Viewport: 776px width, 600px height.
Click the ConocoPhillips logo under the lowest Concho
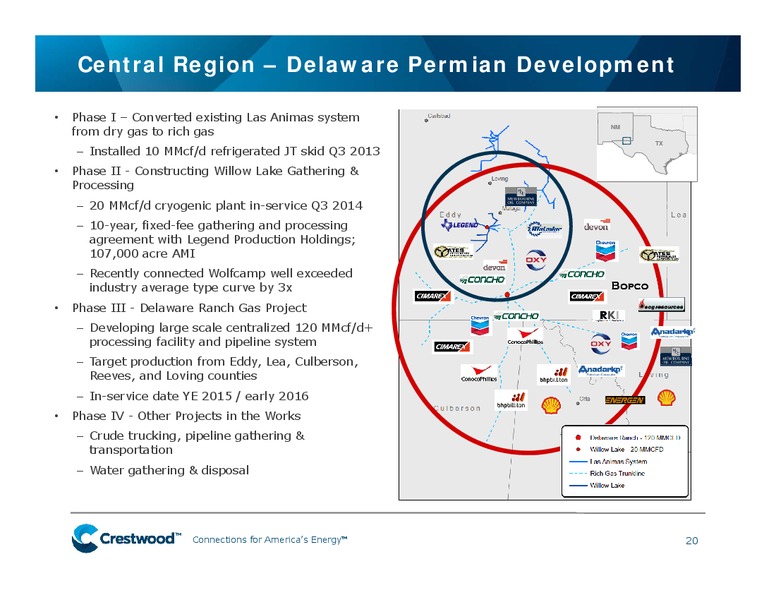point(525,337)
